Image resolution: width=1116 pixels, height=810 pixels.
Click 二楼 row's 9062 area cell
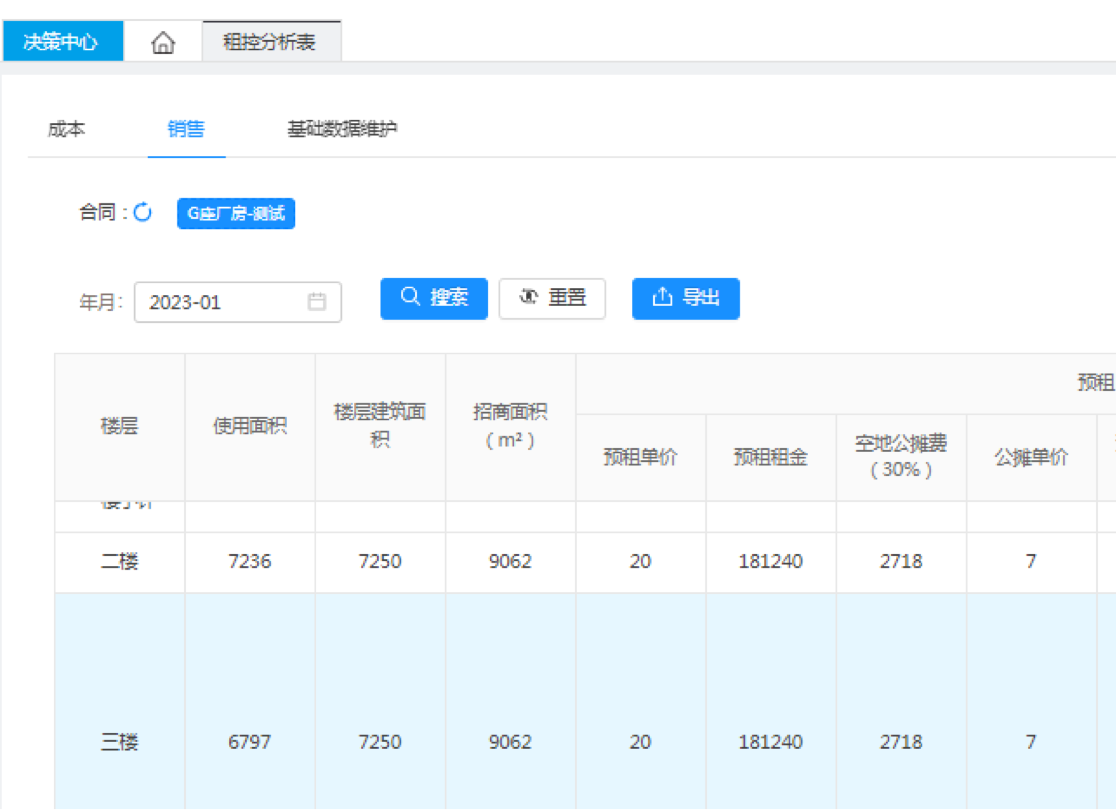[510, 562]
